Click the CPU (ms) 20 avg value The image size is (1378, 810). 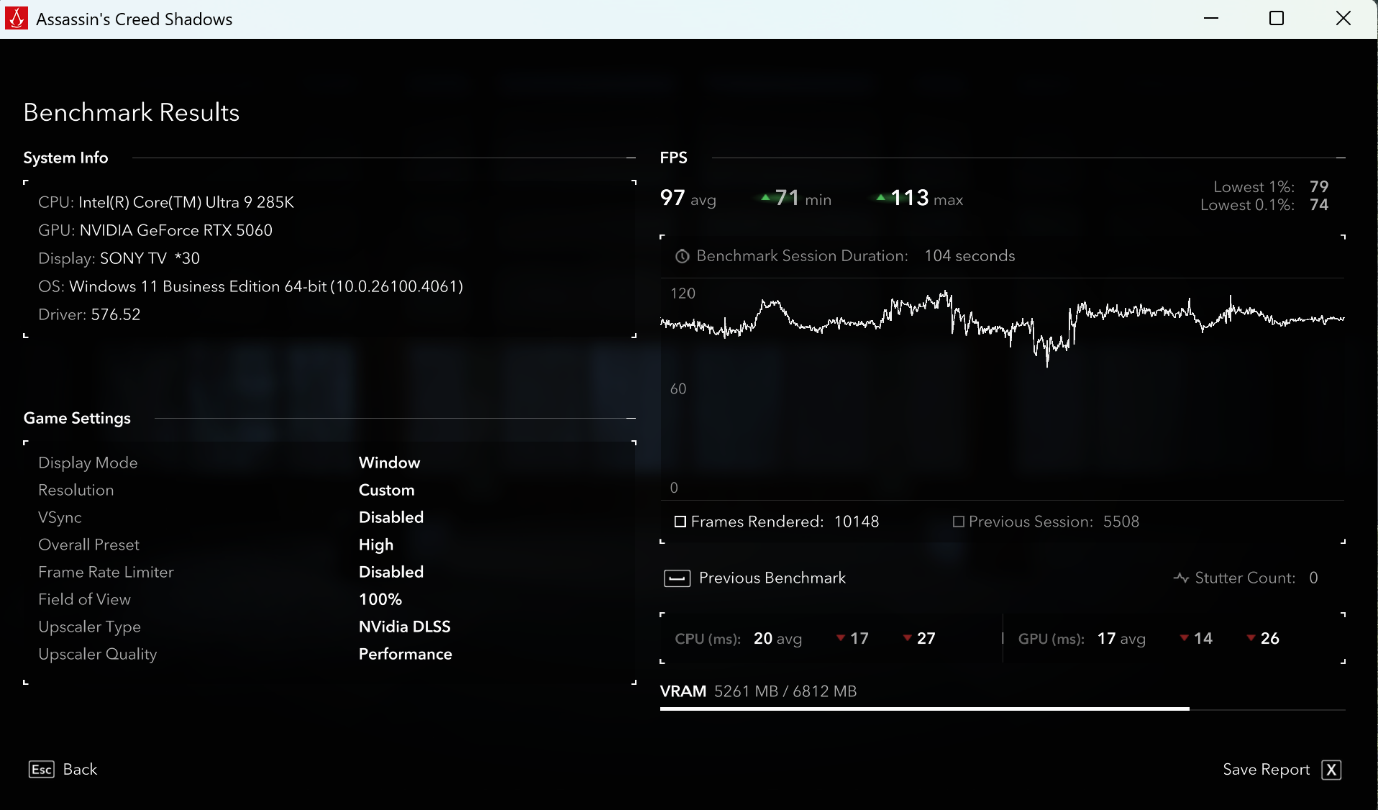point(777,639)
